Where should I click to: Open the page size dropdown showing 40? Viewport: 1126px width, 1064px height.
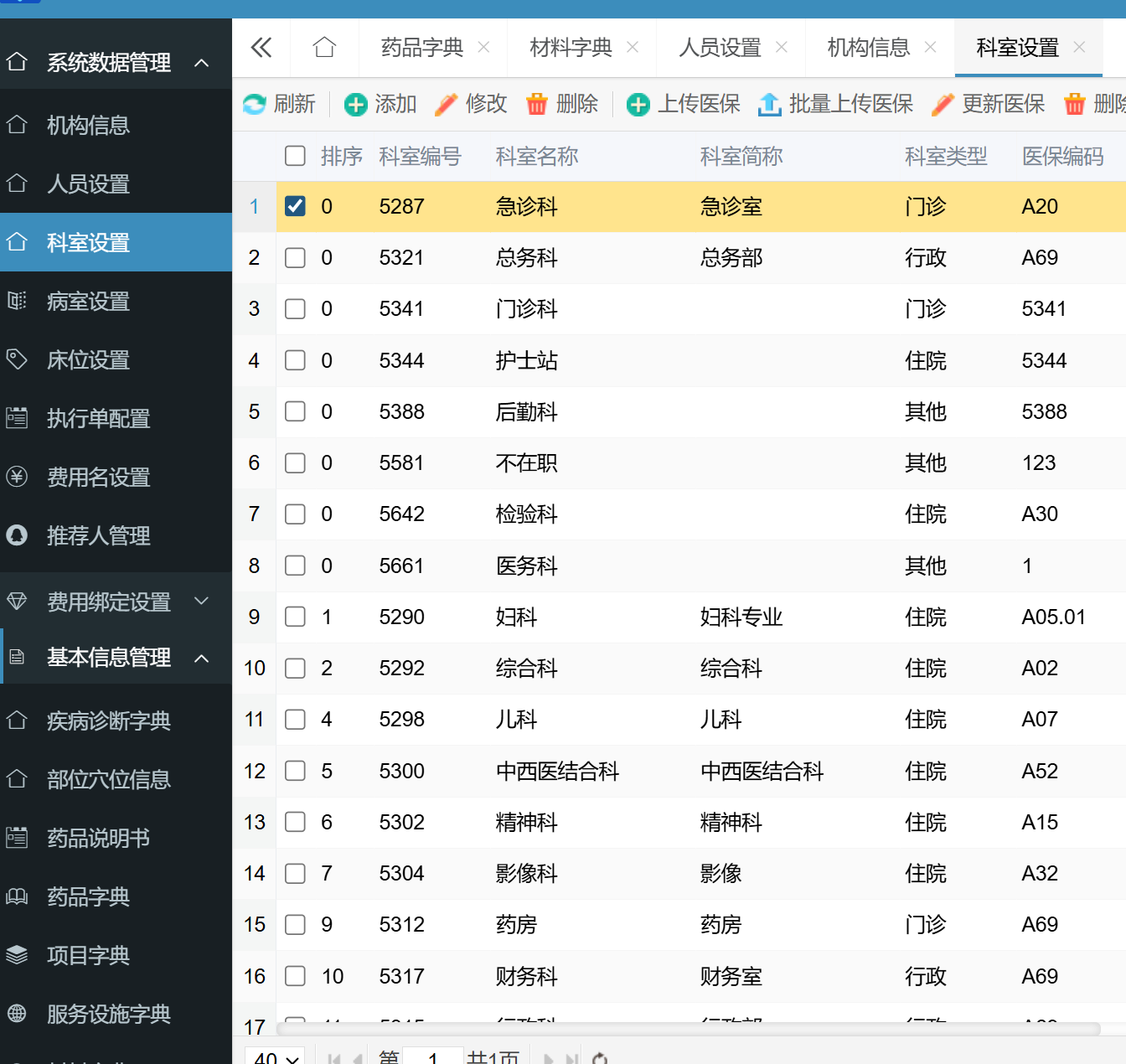(276, 1057)
